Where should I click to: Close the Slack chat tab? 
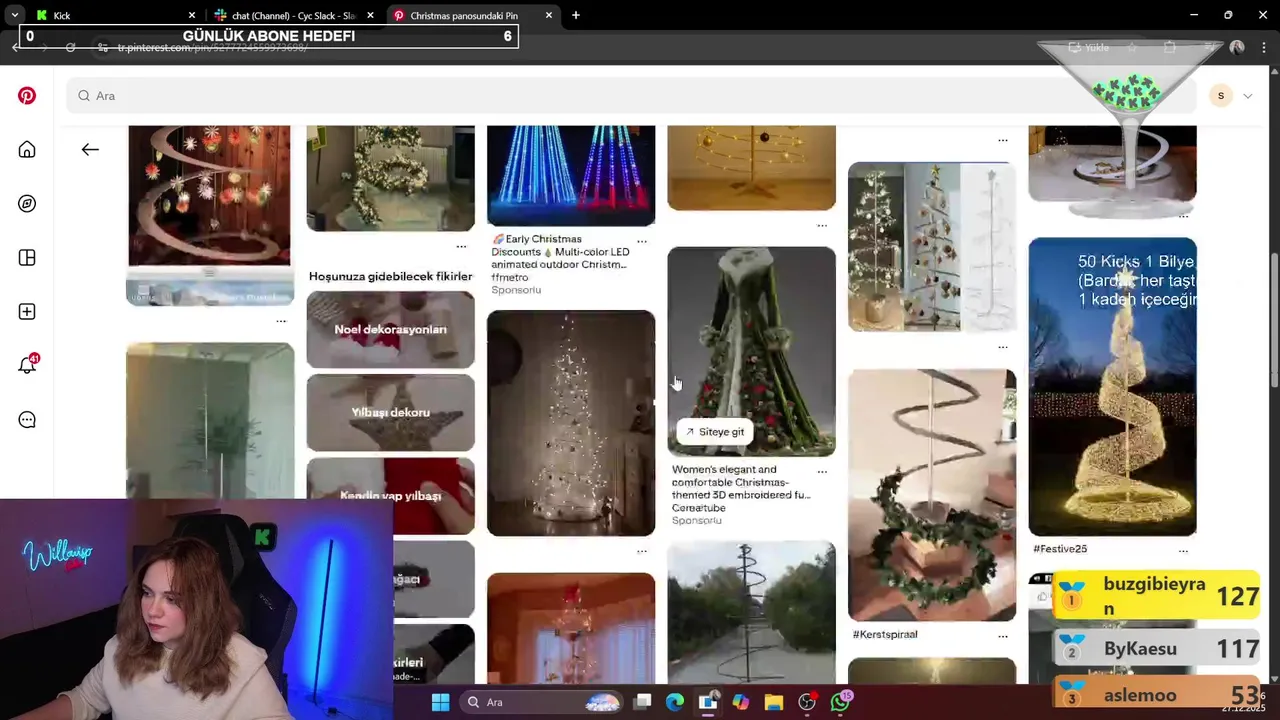click(370, 15)
